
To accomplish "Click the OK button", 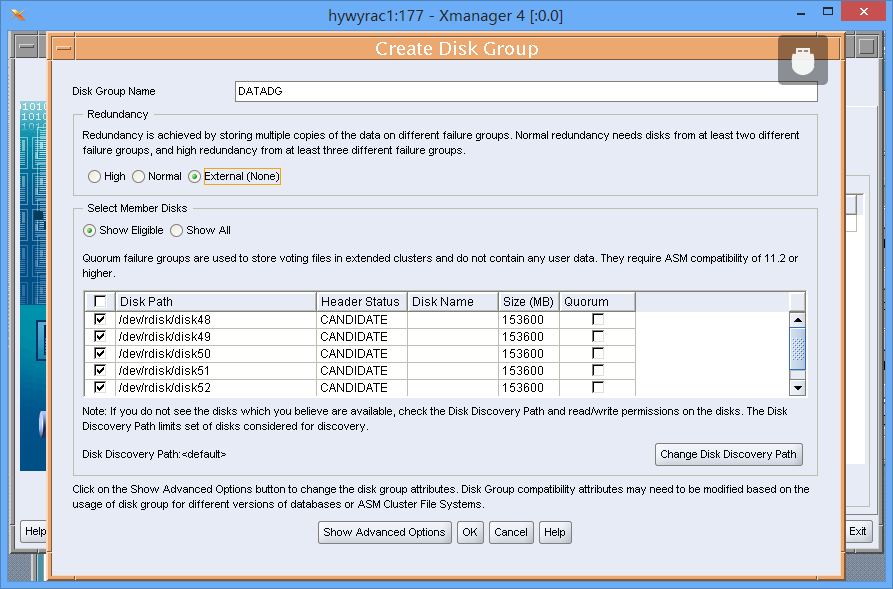I will 470,533.
